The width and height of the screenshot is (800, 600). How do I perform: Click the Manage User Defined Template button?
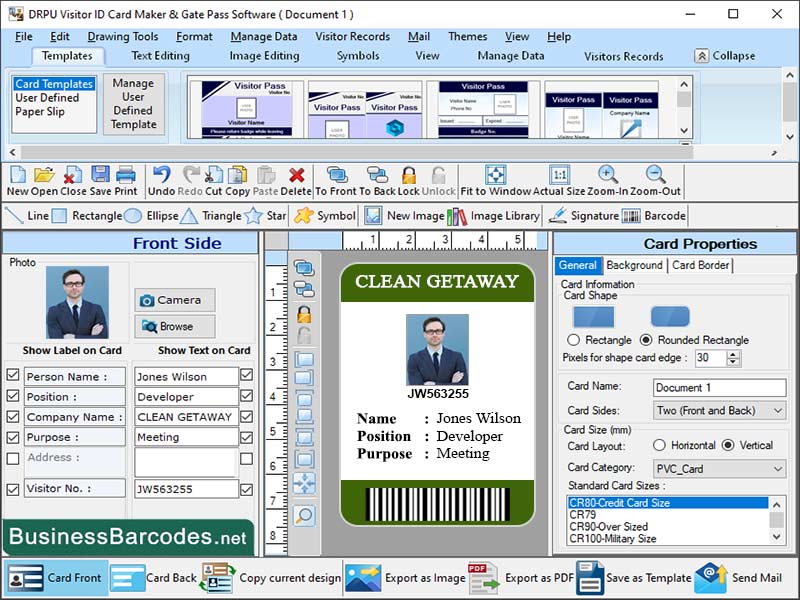coord(135,104)
